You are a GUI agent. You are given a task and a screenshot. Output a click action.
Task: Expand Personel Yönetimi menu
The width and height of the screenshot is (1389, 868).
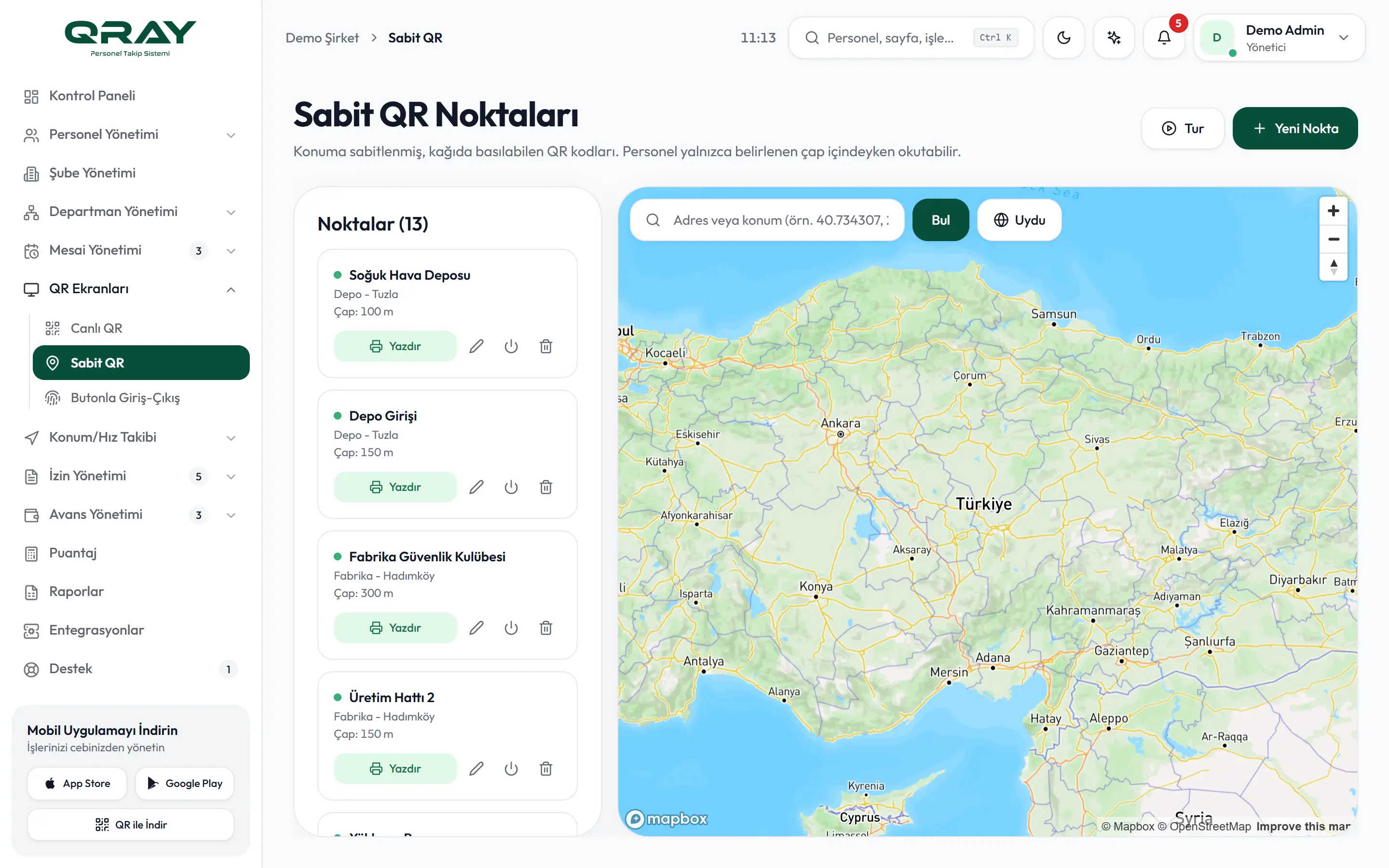(131, 135)
